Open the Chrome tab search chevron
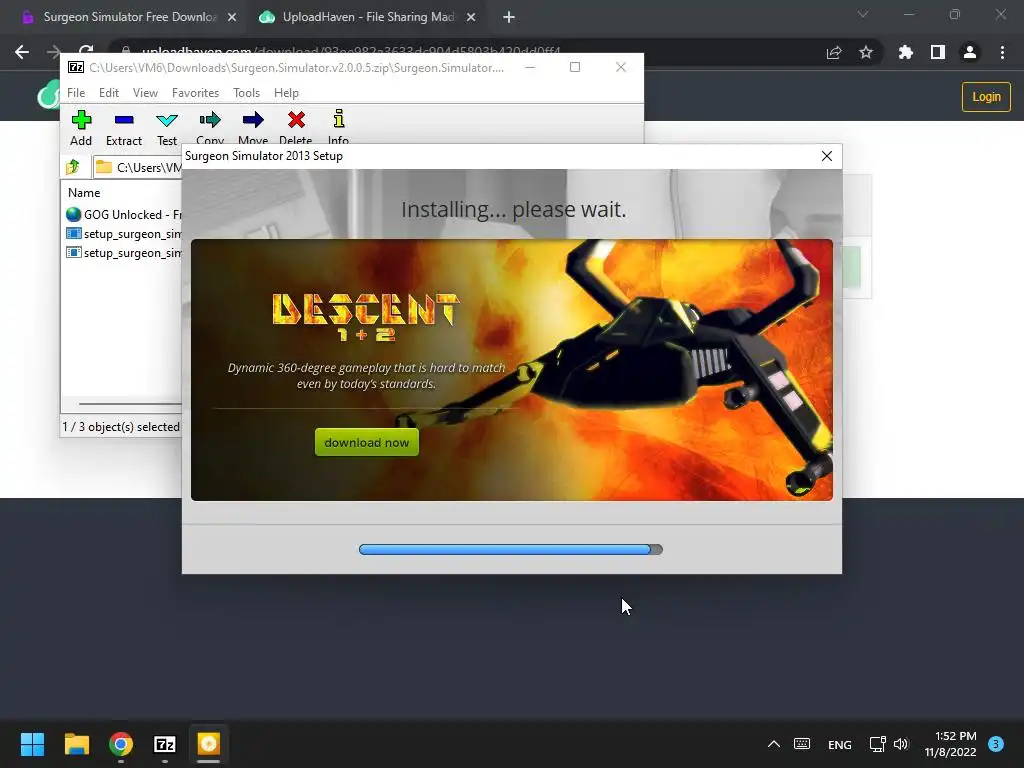 (x=863, y=14)
